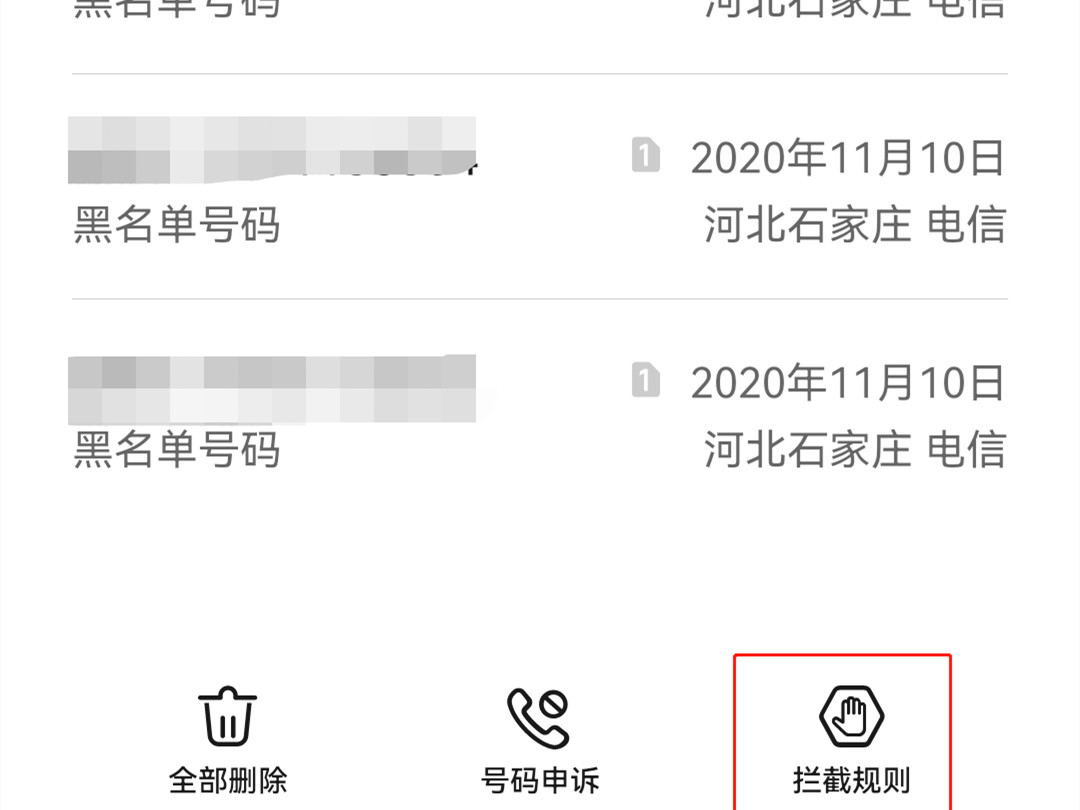Select the 号码申诉 label
1080x810 pixels.
click(x=540, y=780)
